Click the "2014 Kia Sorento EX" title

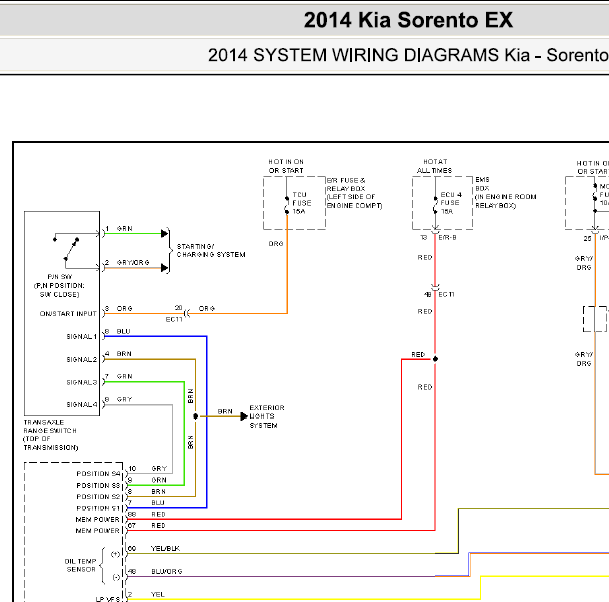408,20
